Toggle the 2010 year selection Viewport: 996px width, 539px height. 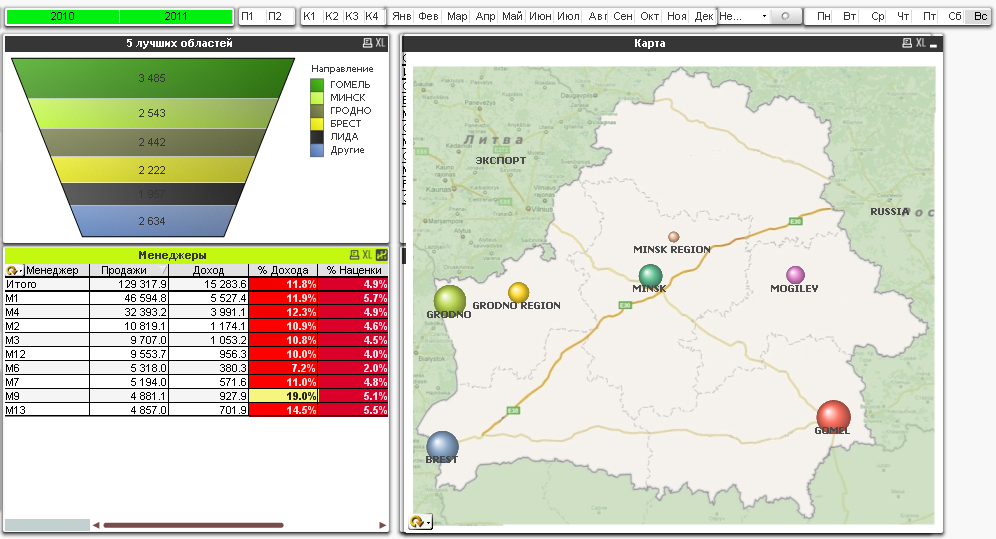coord(62,17)
